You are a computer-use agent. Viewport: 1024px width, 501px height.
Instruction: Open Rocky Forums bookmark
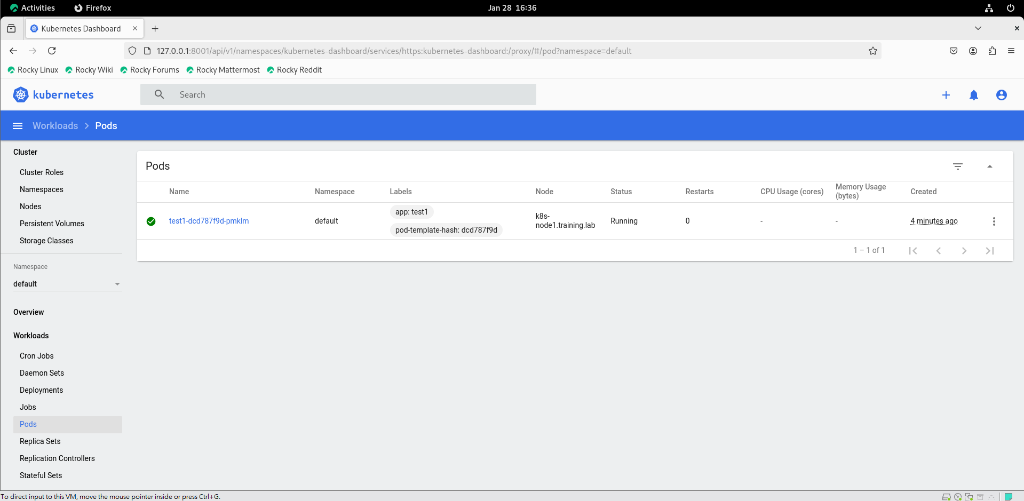point(150,70)
